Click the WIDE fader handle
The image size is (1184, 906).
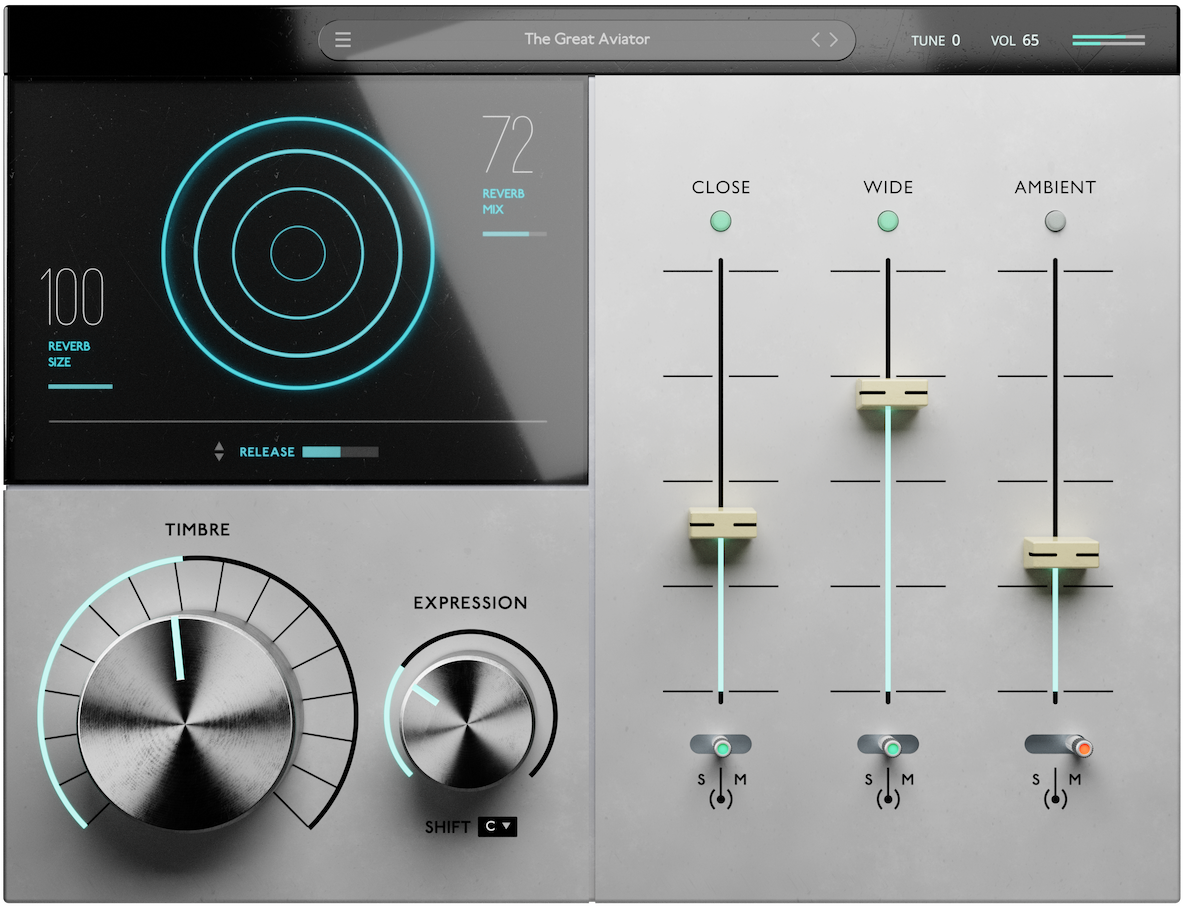[891, 392]
